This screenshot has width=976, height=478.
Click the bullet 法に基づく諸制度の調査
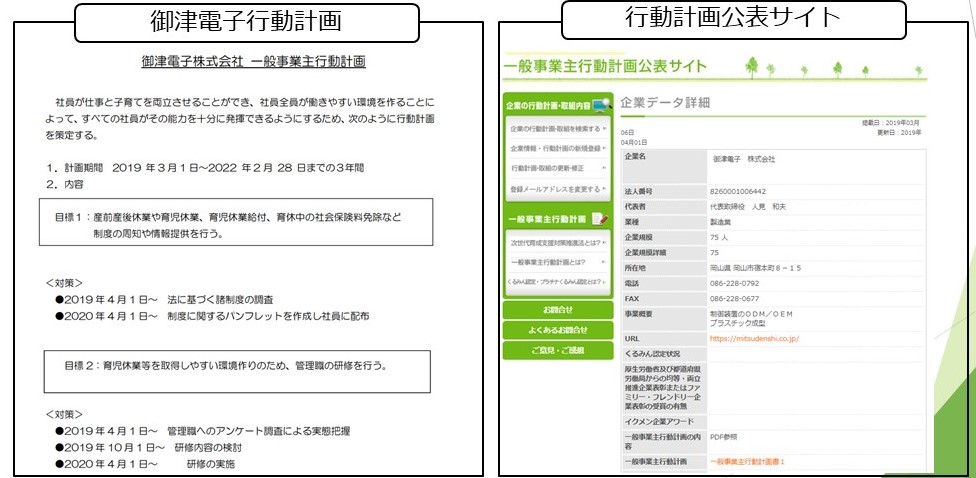[x=164, y=299]
